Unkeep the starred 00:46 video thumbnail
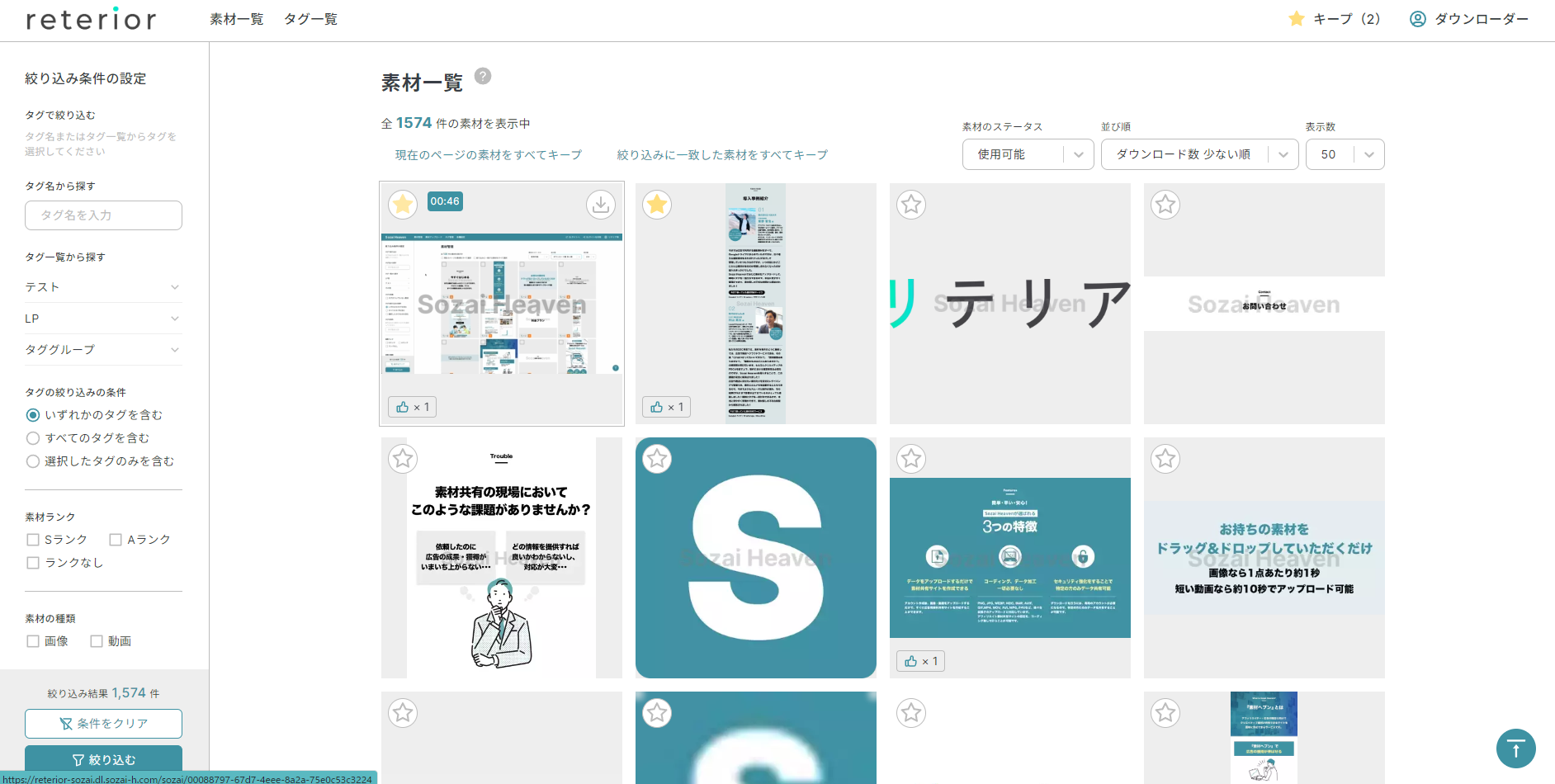 (403, 204)
